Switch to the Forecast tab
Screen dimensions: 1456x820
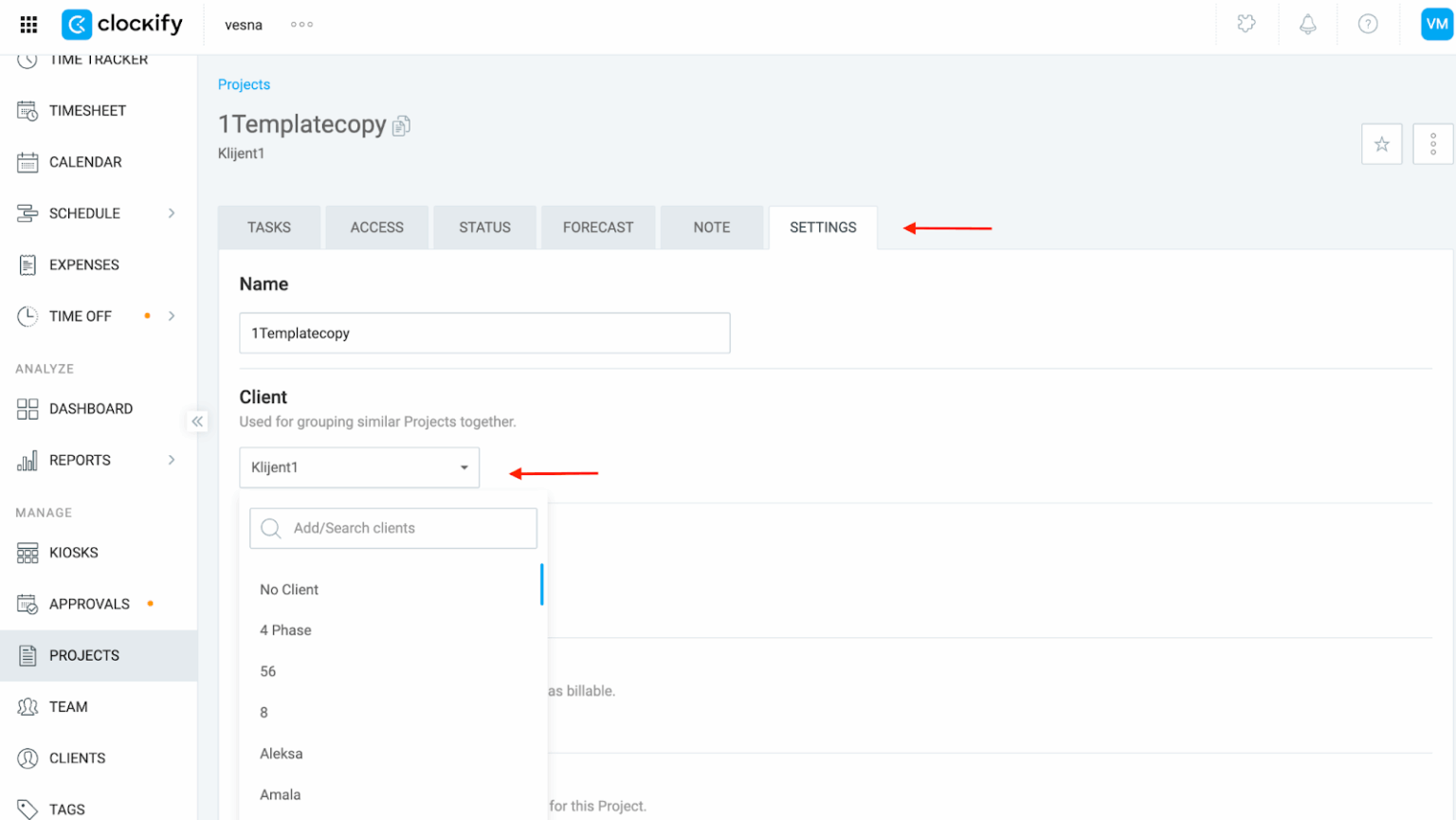(597, 227)
